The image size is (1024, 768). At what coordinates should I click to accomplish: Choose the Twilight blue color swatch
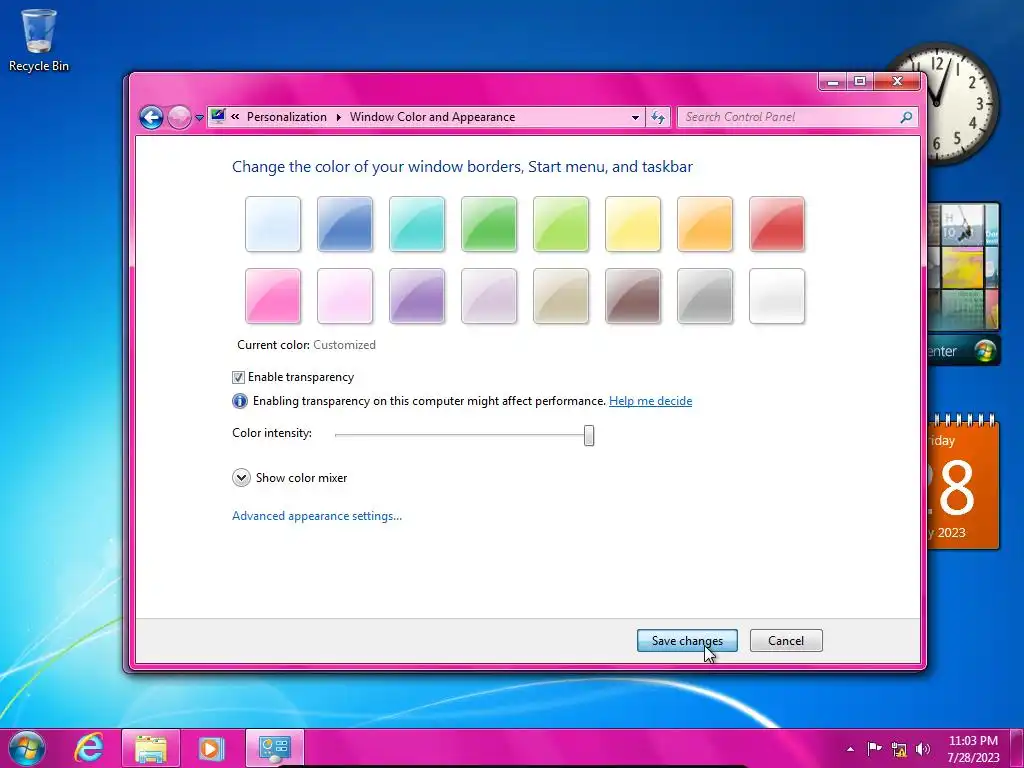click(x=345, y=224)
